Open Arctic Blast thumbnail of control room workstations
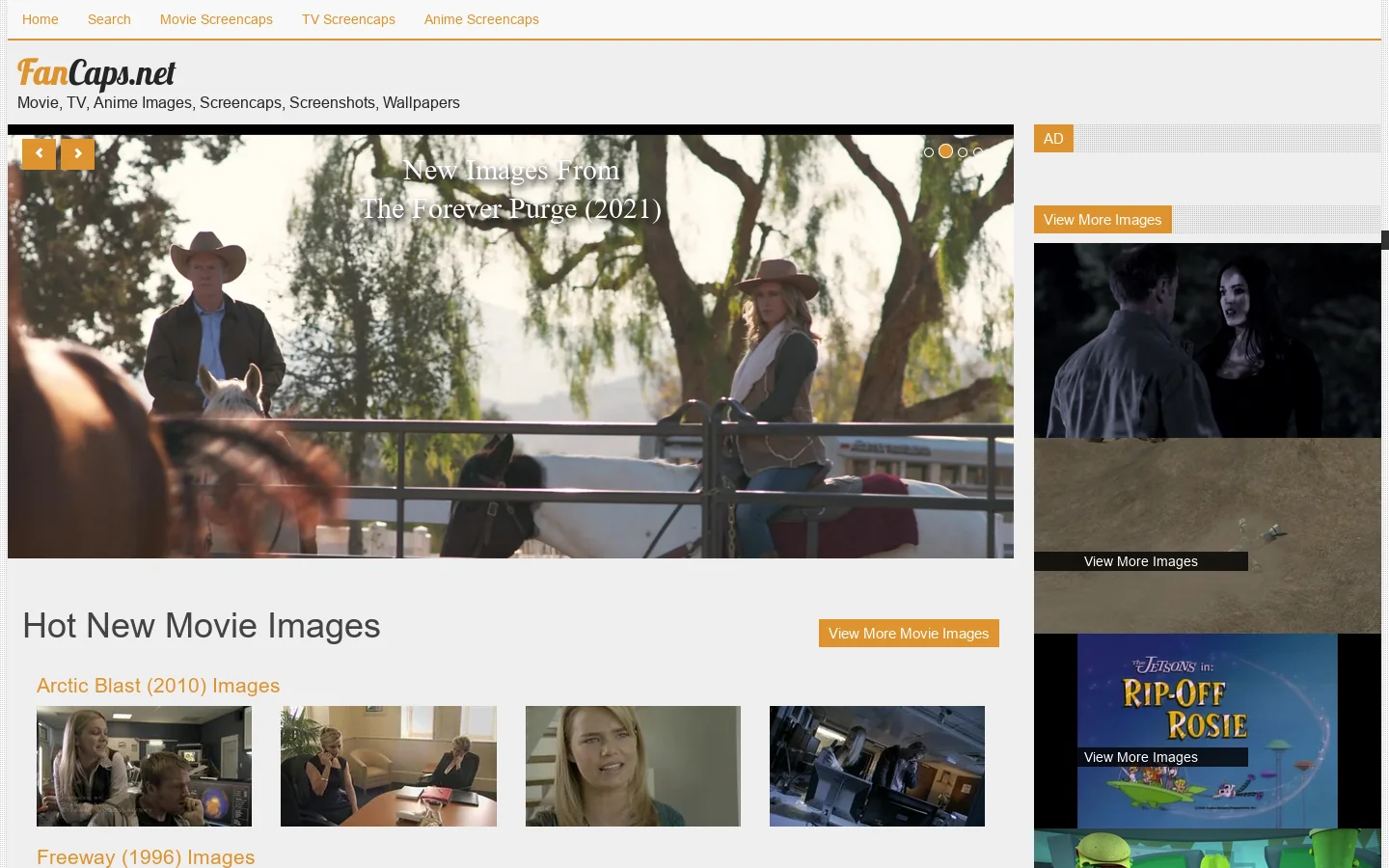The image size is (1389, 868). click(x=877, y=766)
